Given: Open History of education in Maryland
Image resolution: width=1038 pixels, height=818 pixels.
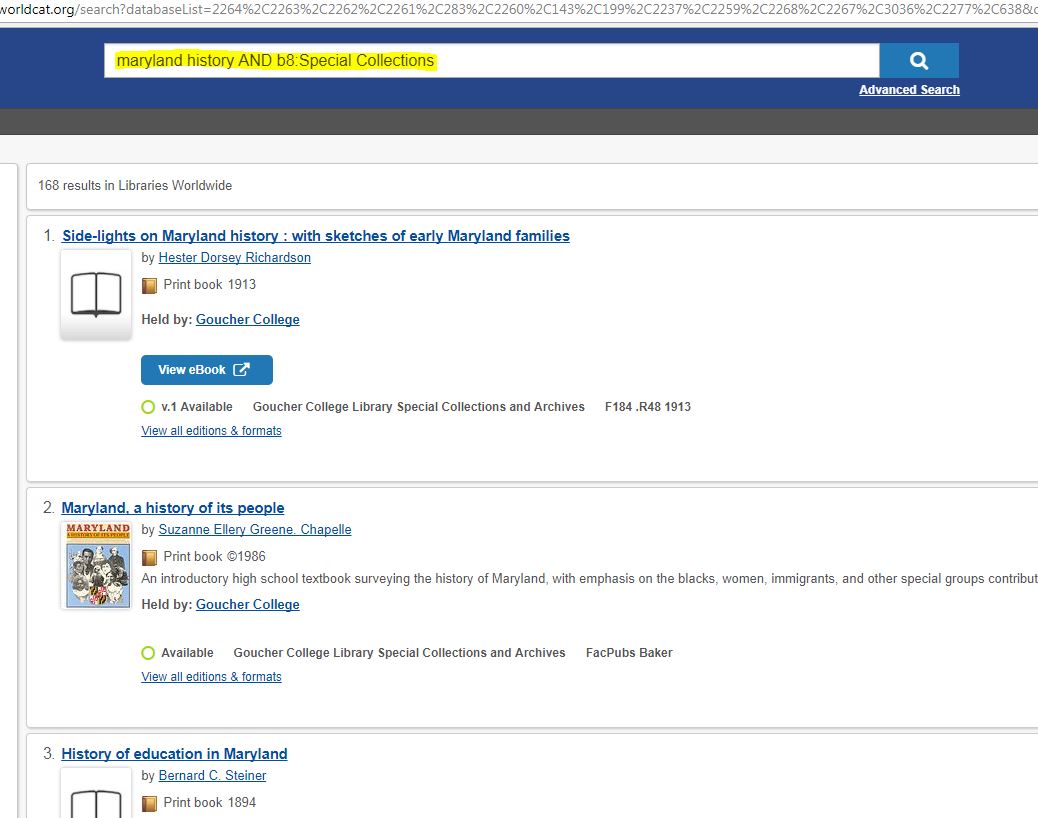Looking at the screenshot, I should pos(174,754).
